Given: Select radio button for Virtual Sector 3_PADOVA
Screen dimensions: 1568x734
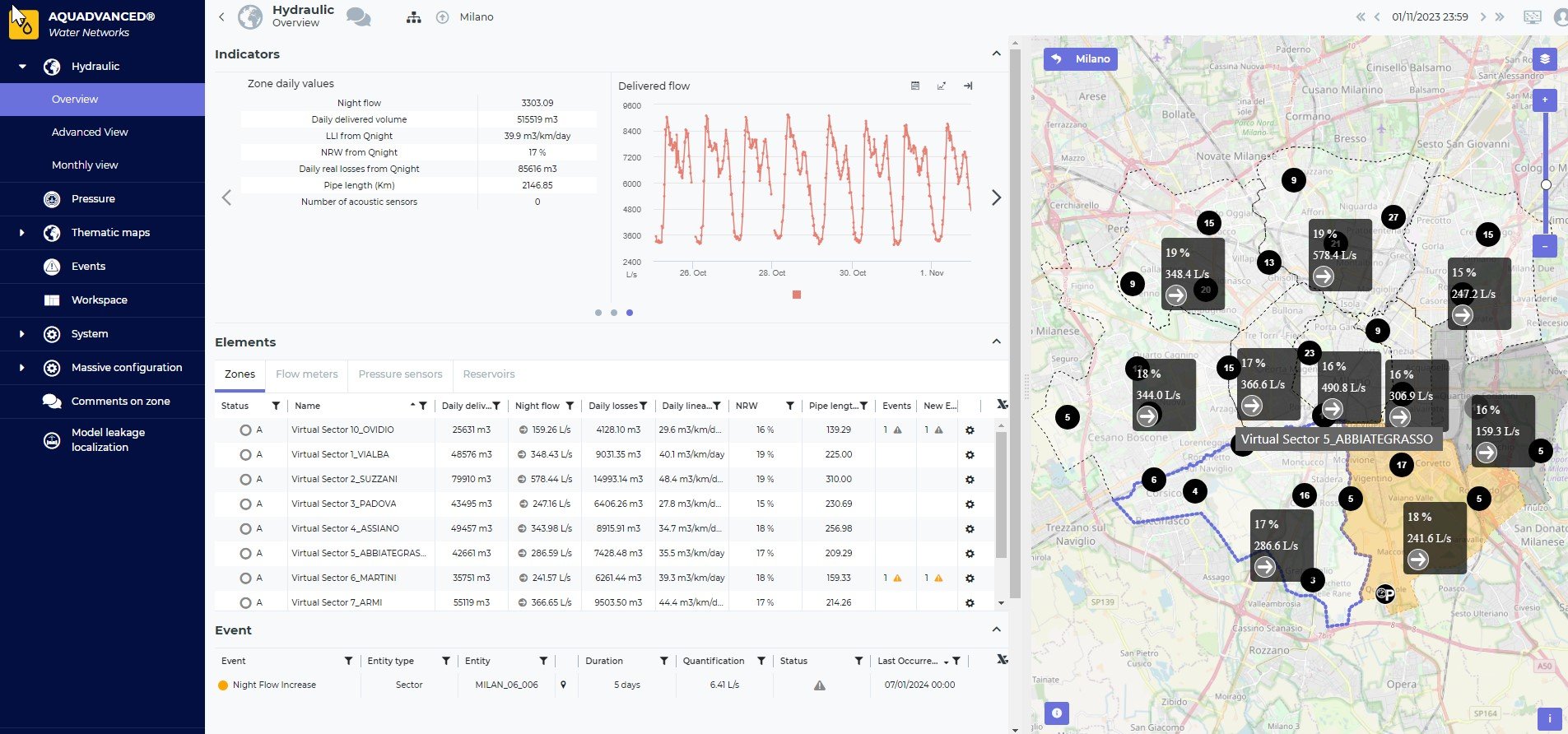Looking at the screenshot, I should click(245, 504).
